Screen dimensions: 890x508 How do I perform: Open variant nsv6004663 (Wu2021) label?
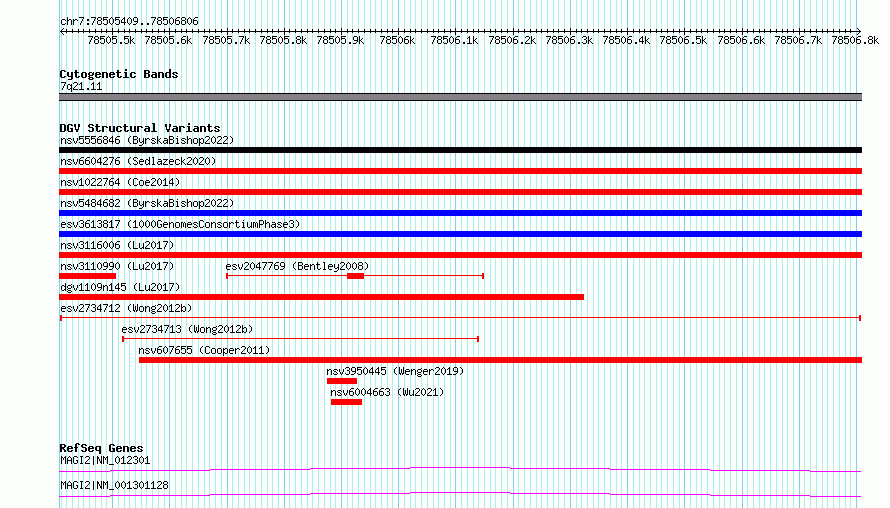click(x=387, y=392)
